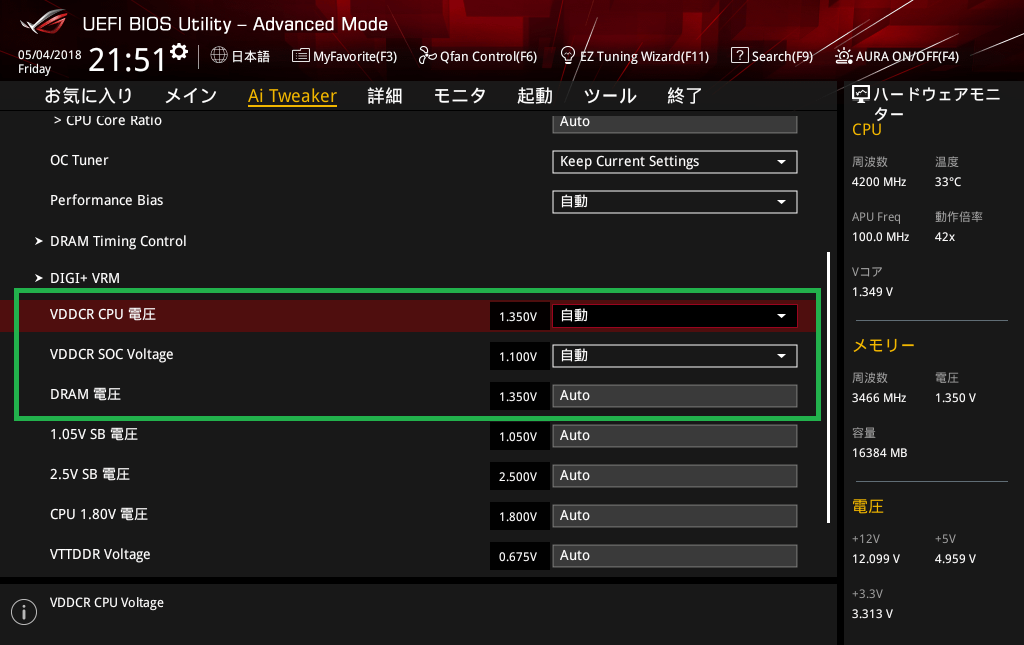The image size is (1024, 645).
Task: Click the 1.050V current value
Action: click(519, 436)
